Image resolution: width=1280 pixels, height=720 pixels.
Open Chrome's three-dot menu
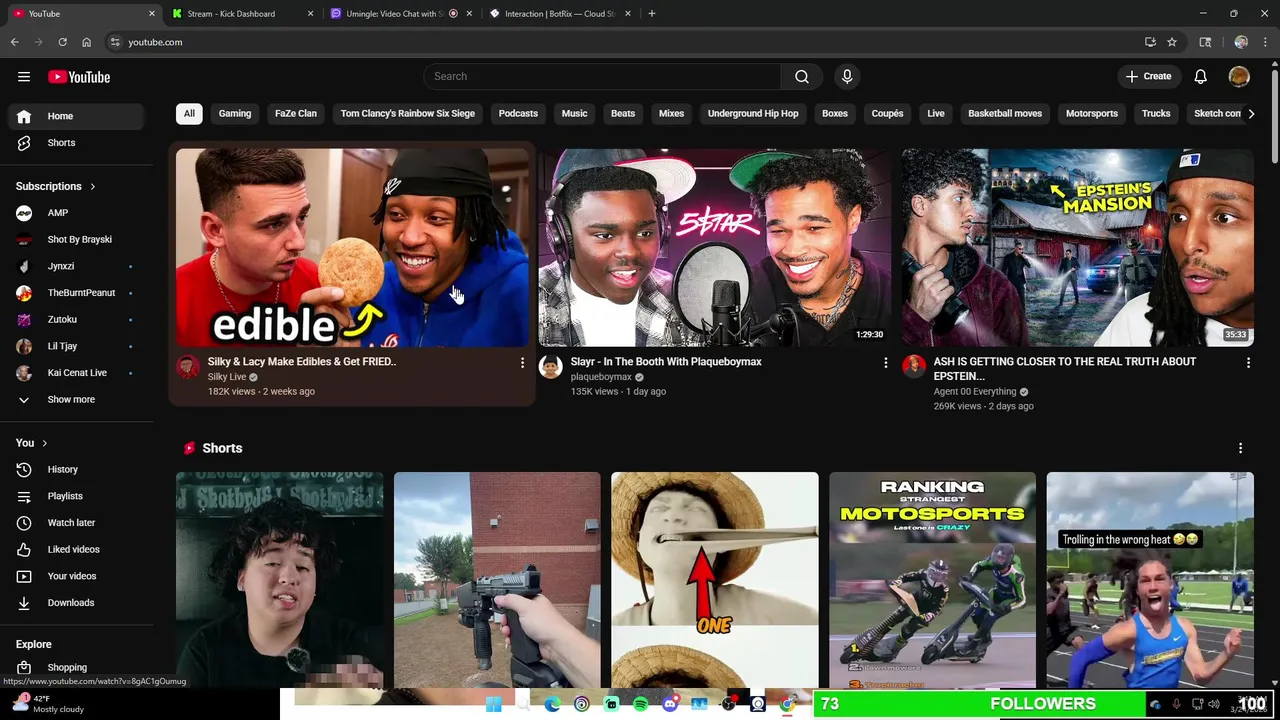click(x=1265, y=42)
